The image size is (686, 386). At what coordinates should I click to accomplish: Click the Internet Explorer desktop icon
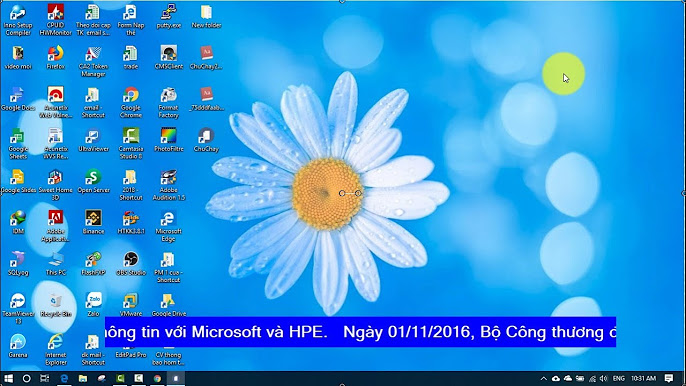pos(56,349)
